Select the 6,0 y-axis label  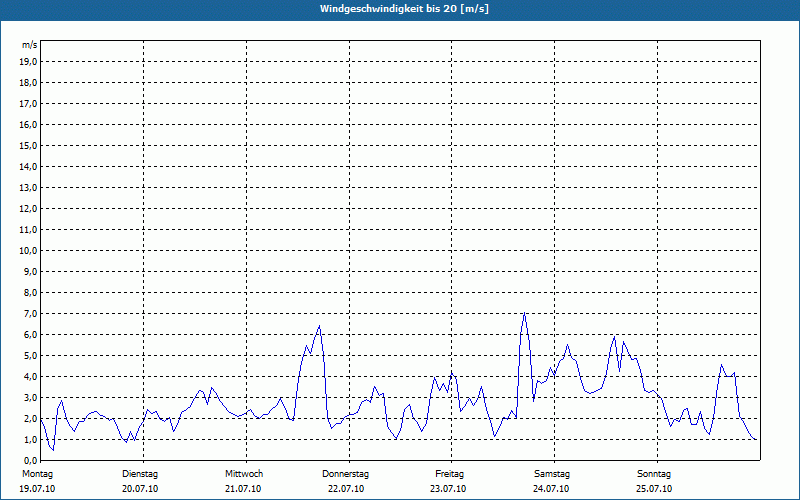coord(30,335)
